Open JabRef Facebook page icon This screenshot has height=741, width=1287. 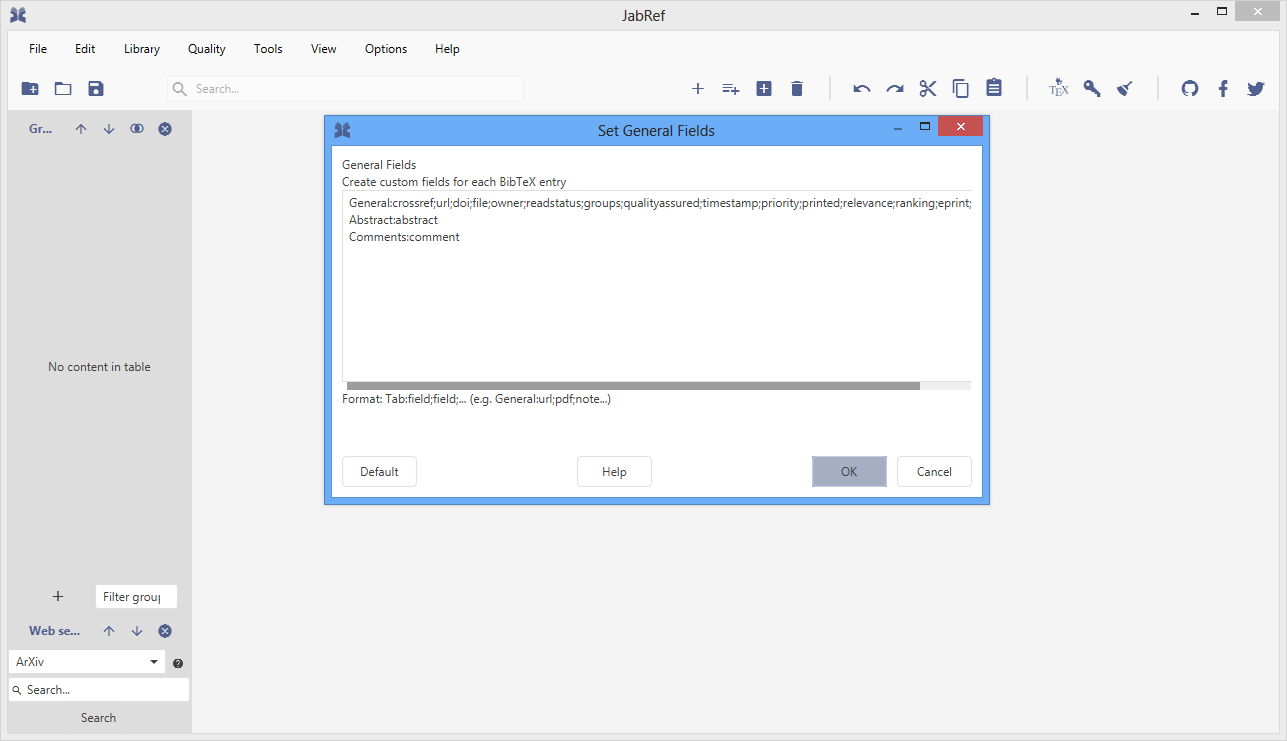coord(1223,89)
